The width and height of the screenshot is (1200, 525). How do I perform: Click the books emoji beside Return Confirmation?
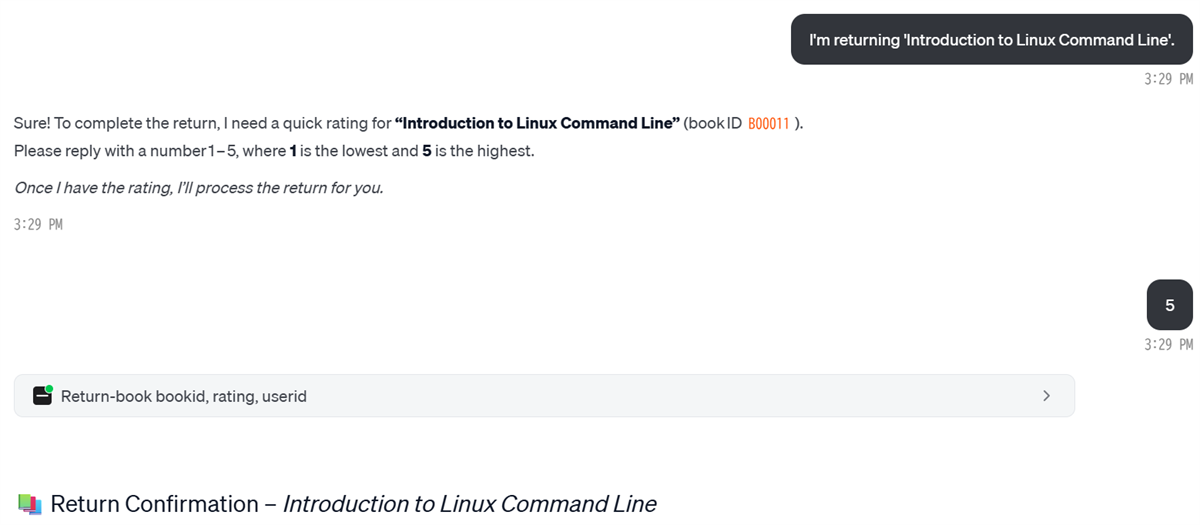pos(30,504)
